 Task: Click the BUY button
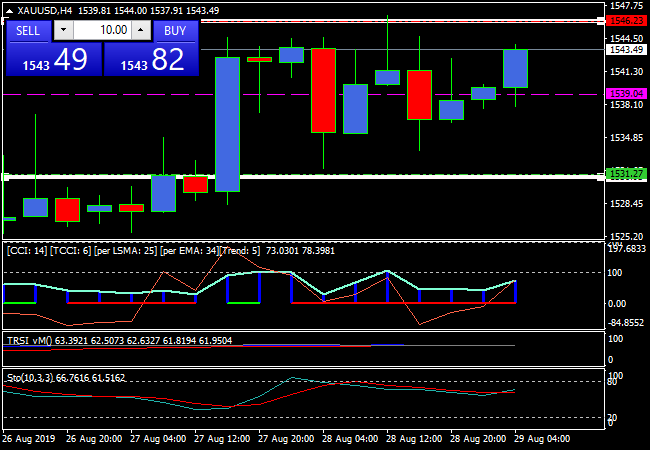[175, 31]
